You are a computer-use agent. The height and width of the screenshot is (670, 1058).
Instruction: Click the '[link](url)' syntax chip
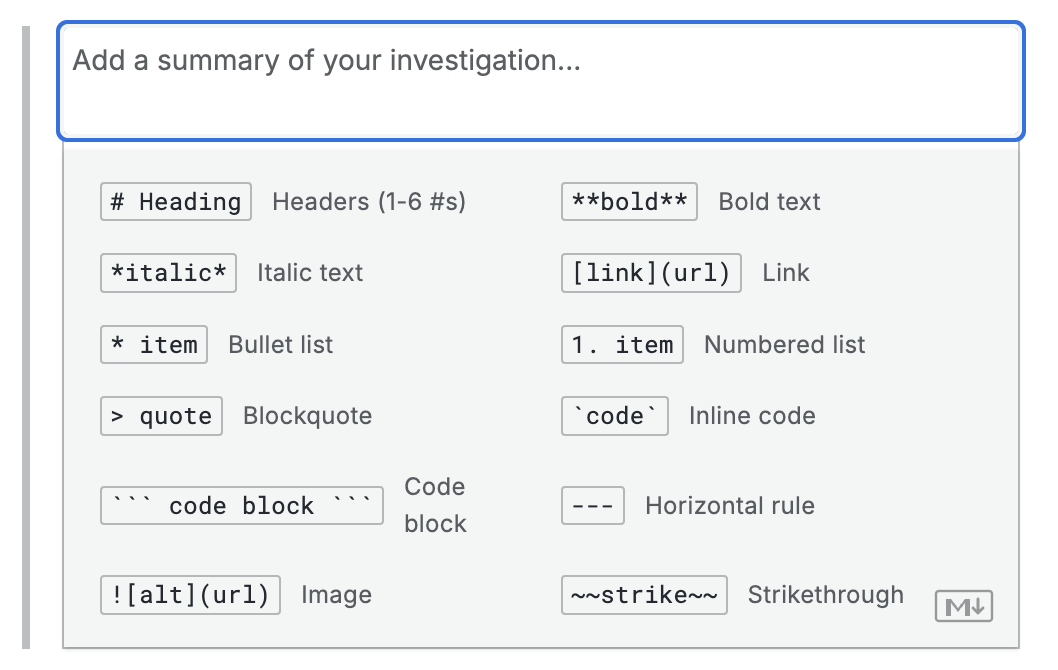coord(651,273)
